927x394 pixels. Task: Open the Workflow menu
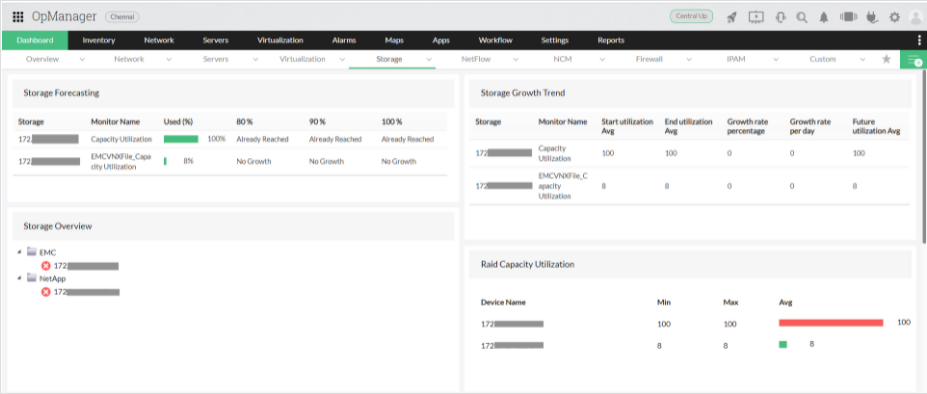click(x=495, y=40)
